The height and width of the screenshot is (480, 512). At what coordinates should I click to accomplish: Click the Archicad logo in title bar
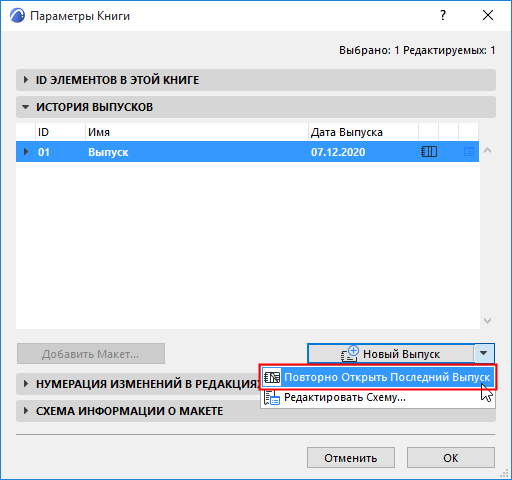pos(17,16)
